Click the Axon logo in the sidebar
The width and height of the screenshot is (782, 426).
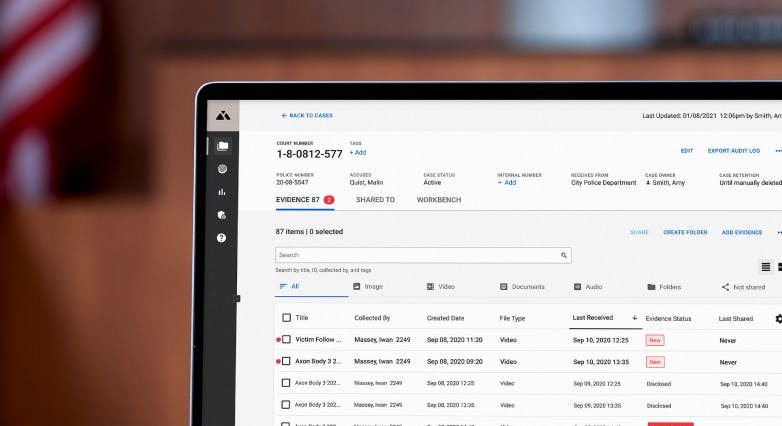223,116
